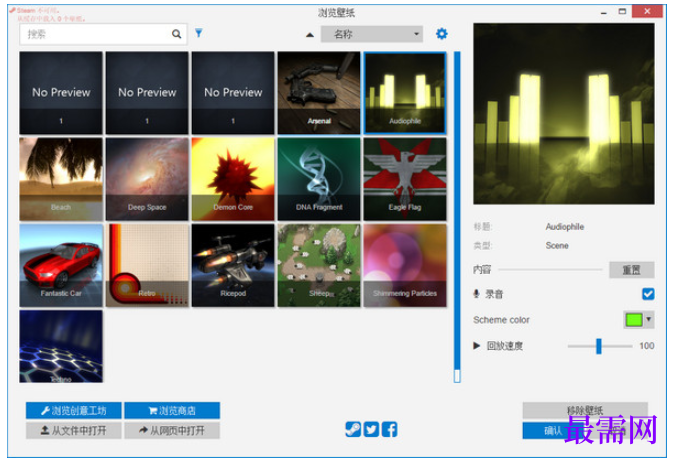Click the microphone icon beside 录音
The image size is (676, 461).
coord(476,294)
